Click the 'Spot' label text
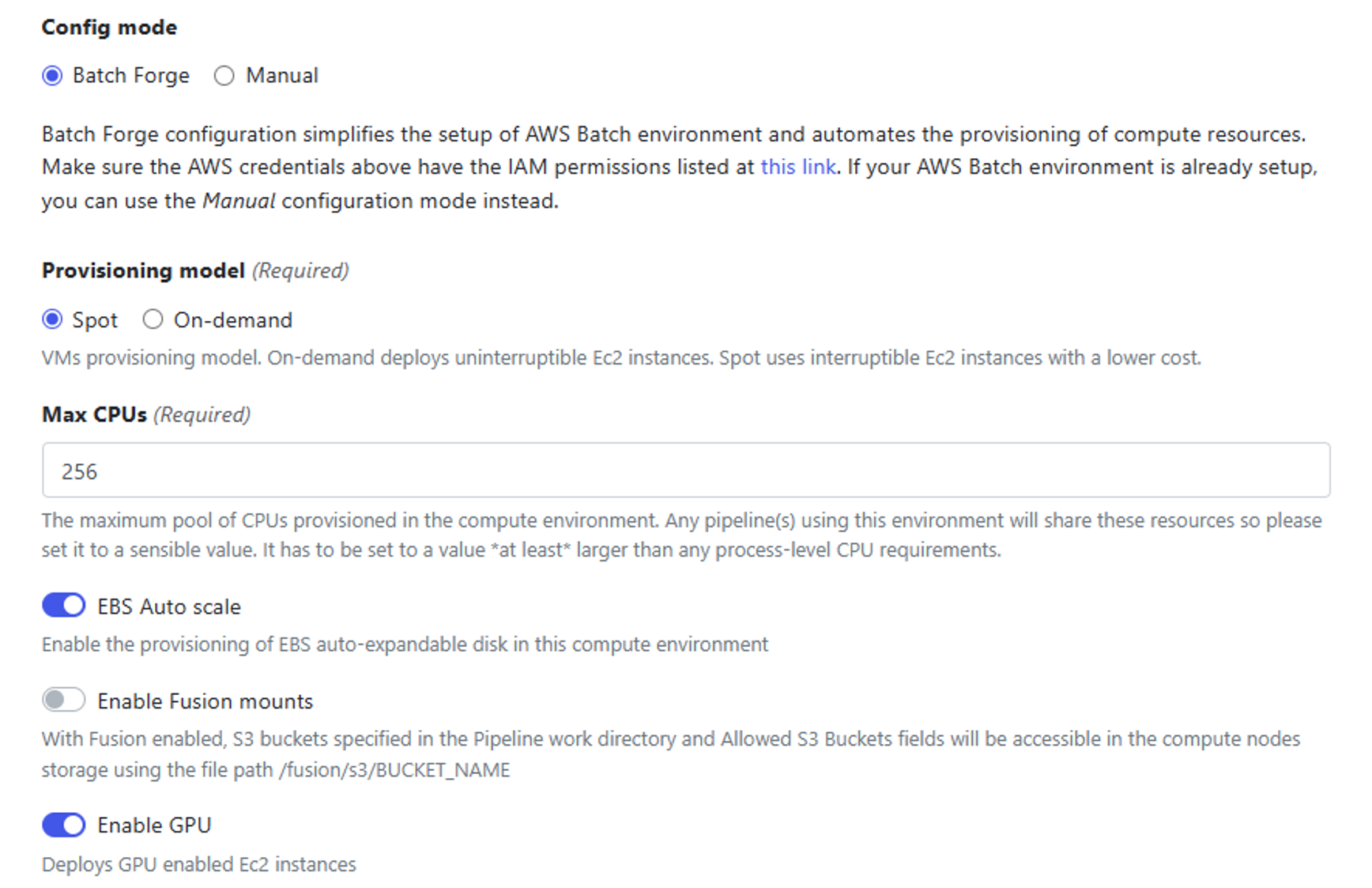 coord(95,320)
